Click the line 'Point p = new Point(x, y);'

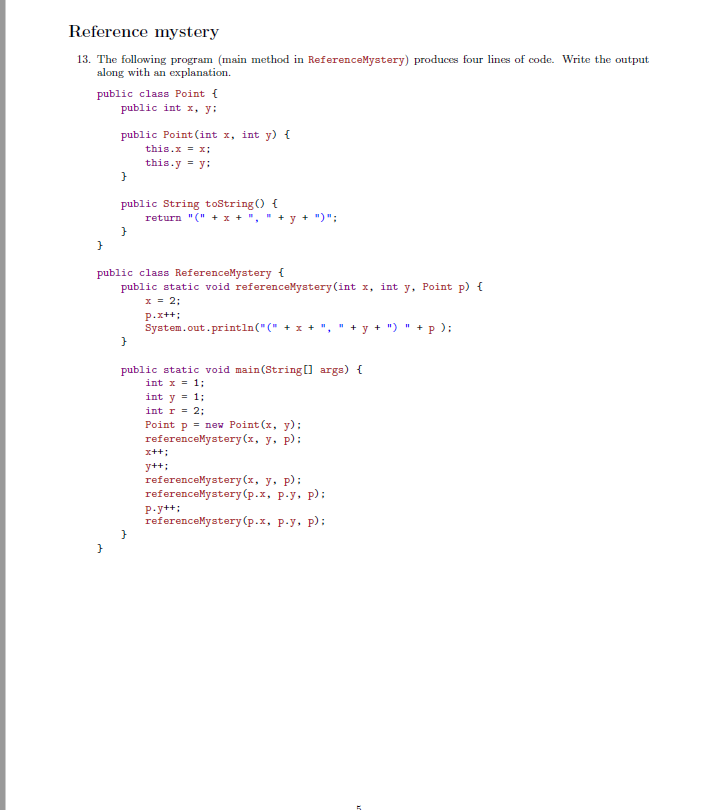[x=223, y=425]
